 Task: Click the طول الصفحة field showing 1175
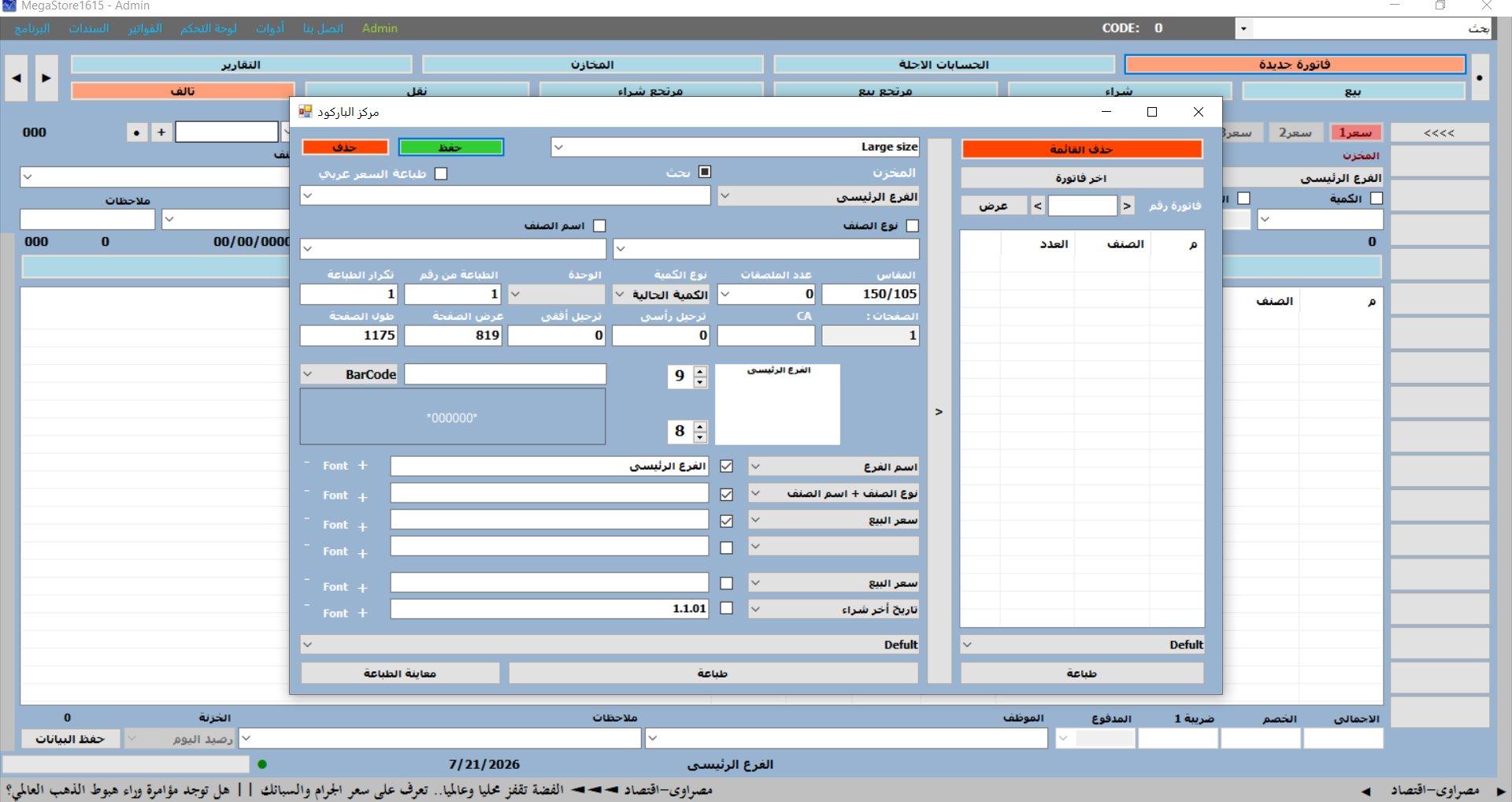tap(349, 336)
